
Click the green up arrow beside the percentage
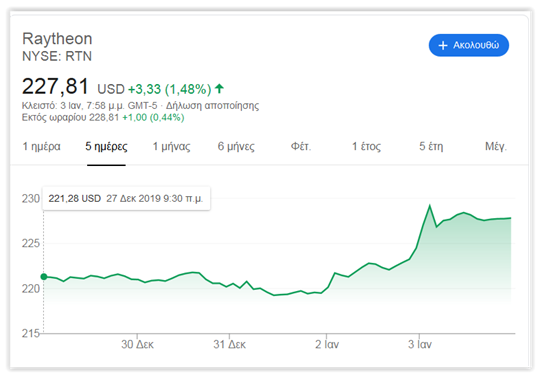pyautogui.click(x=219, y=89)
